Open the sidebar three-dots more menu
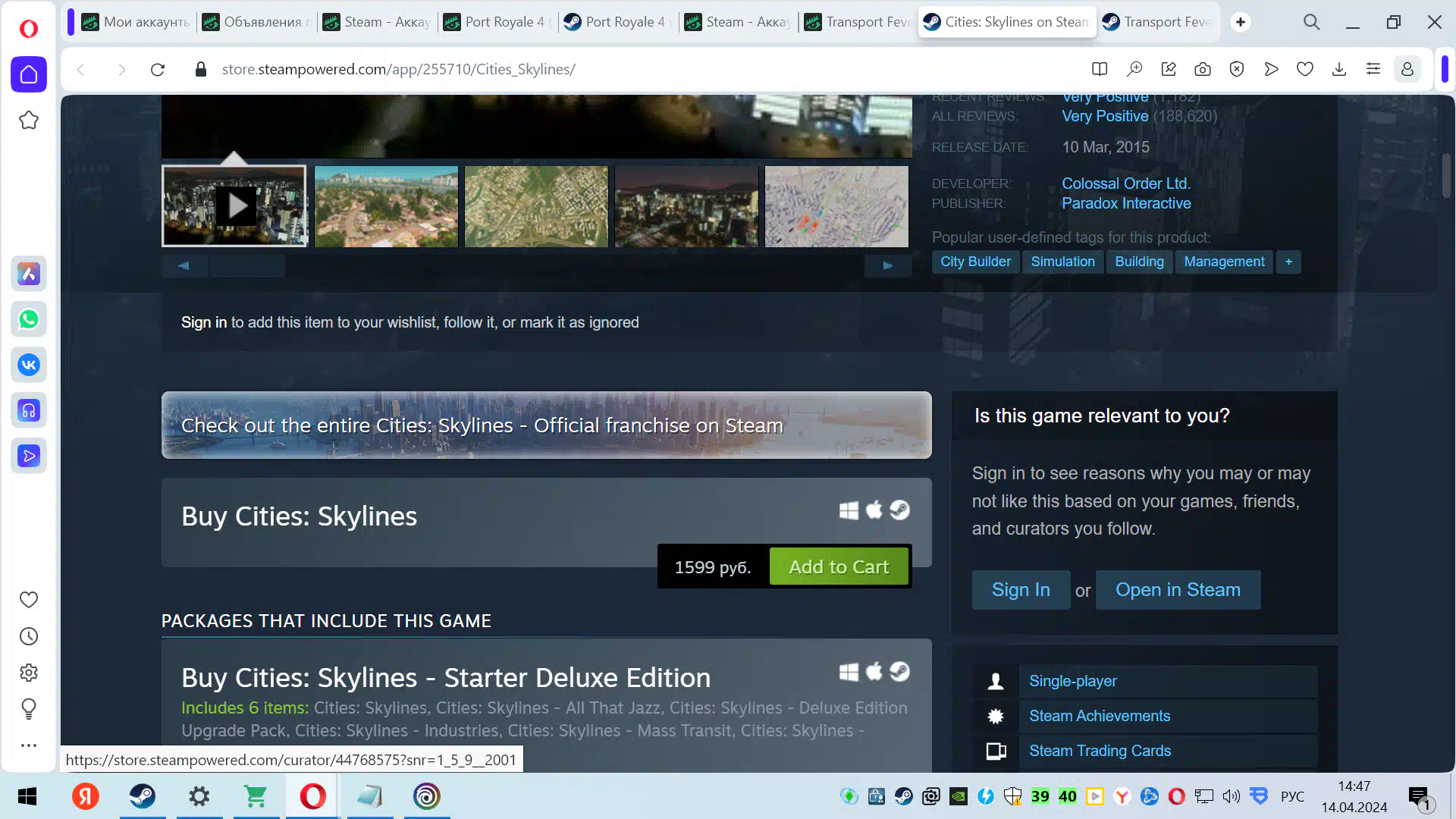1456x819 pixels. 29,745
